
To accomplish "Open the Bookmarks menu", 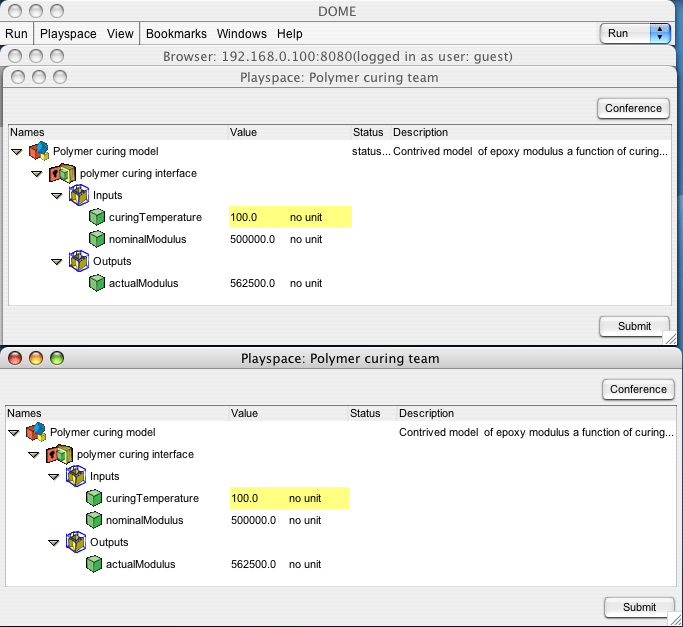I will click(176, 34).
